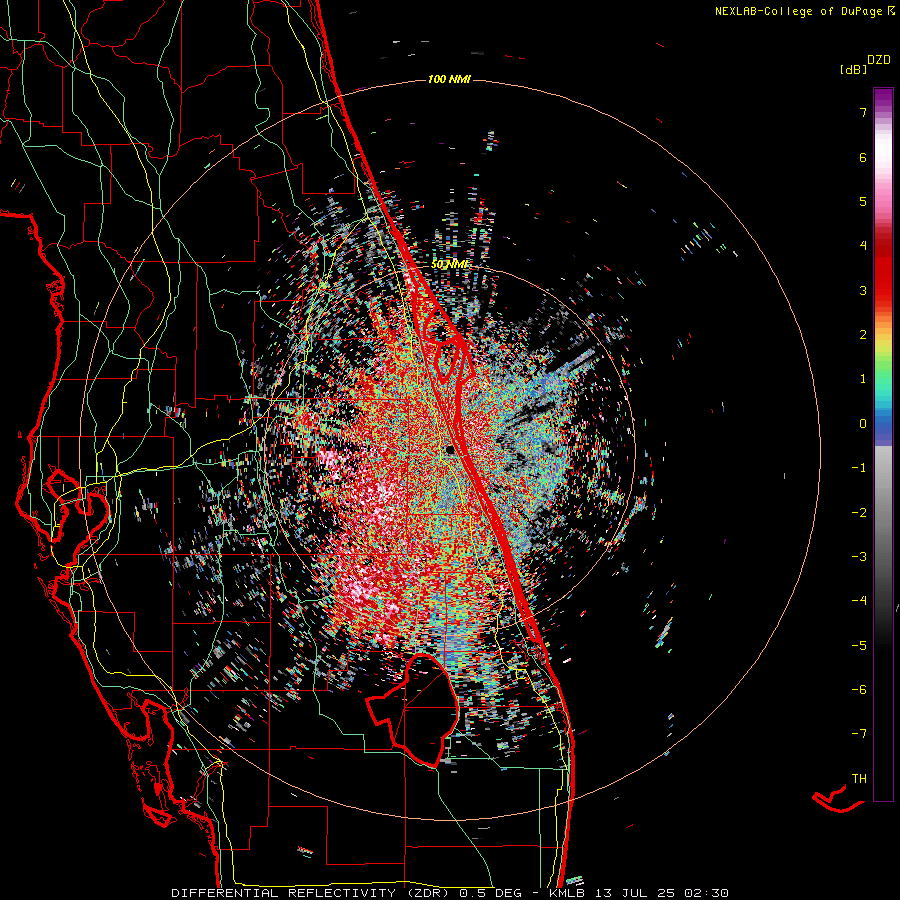Click the -4 value on the scale
The width and height of the screenshot is (900, 900).
pyautogui.click(x=859, y=601)
